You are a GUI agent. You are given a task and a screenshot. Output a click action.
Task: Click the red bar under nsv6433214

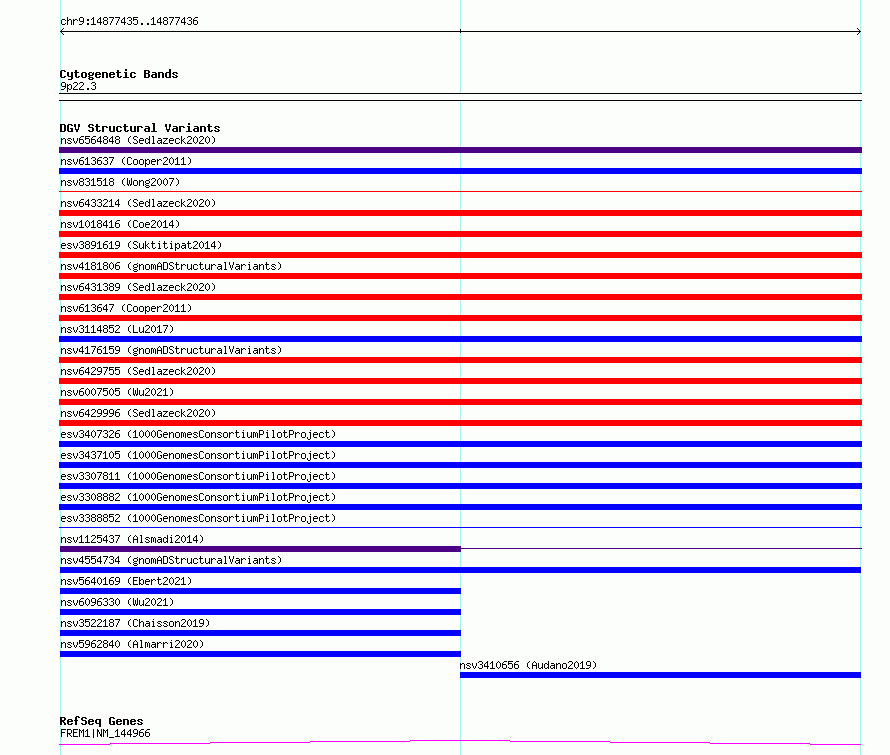click(460, 213)
